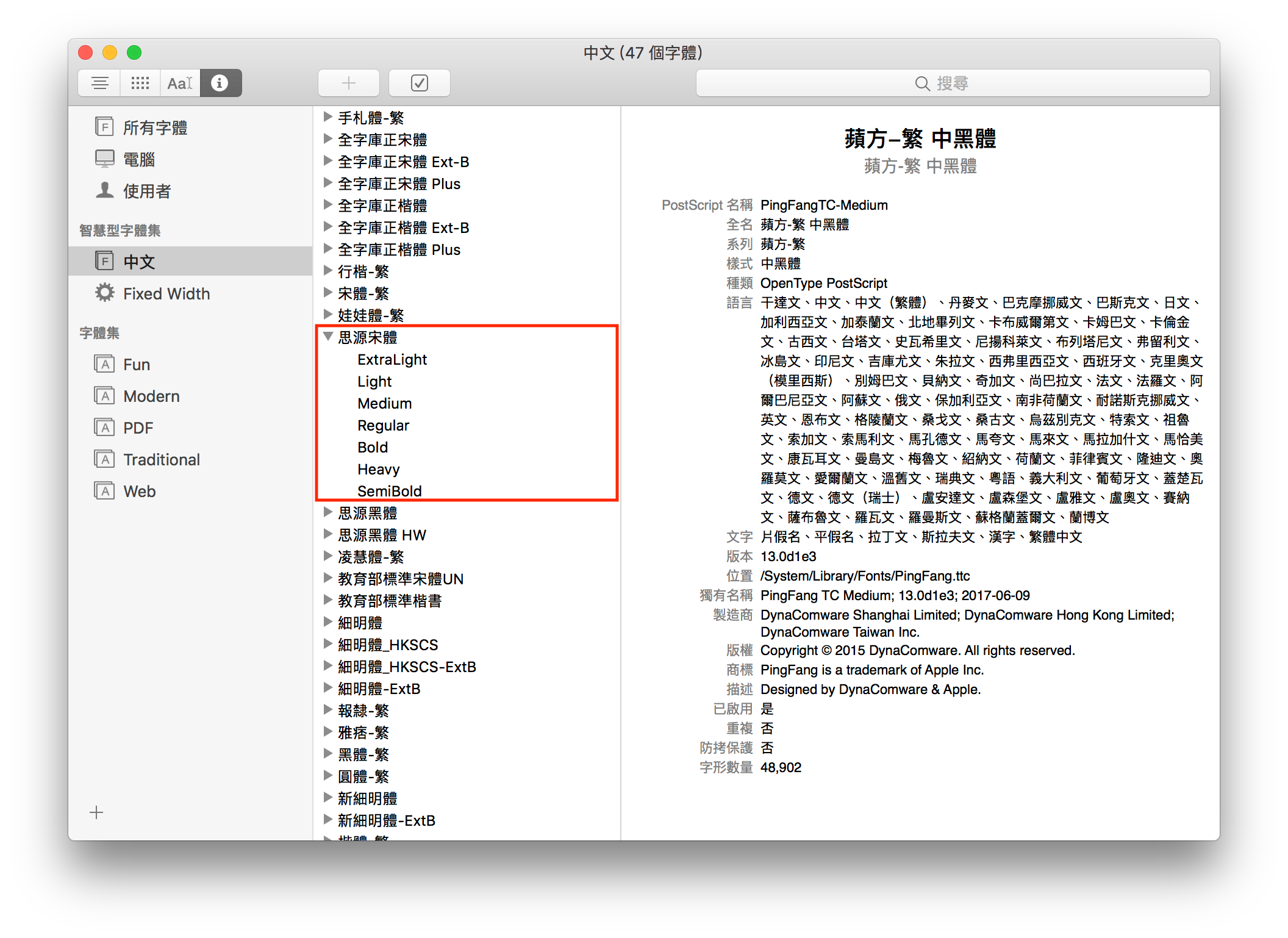
Task: Click the user icon beside 使用者
Action: [104, 190]
